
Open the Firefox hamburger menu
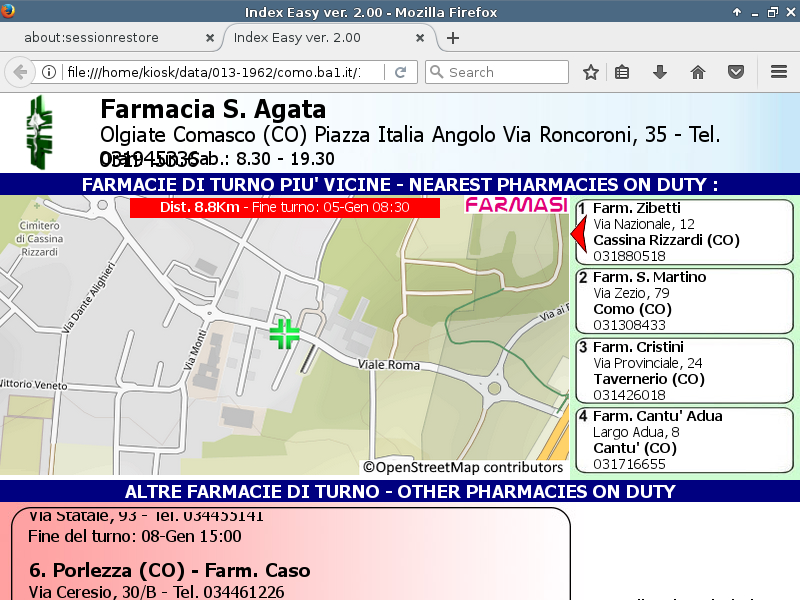click(779, 72)
